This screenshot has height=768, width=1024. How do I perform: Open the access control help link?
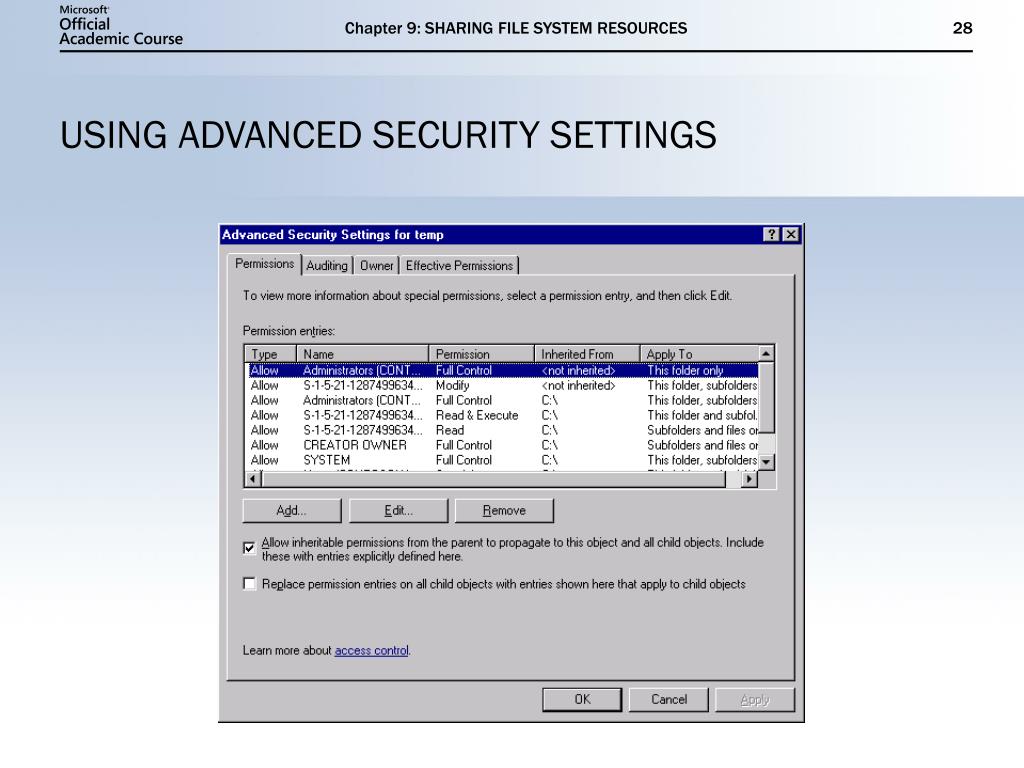372,650
